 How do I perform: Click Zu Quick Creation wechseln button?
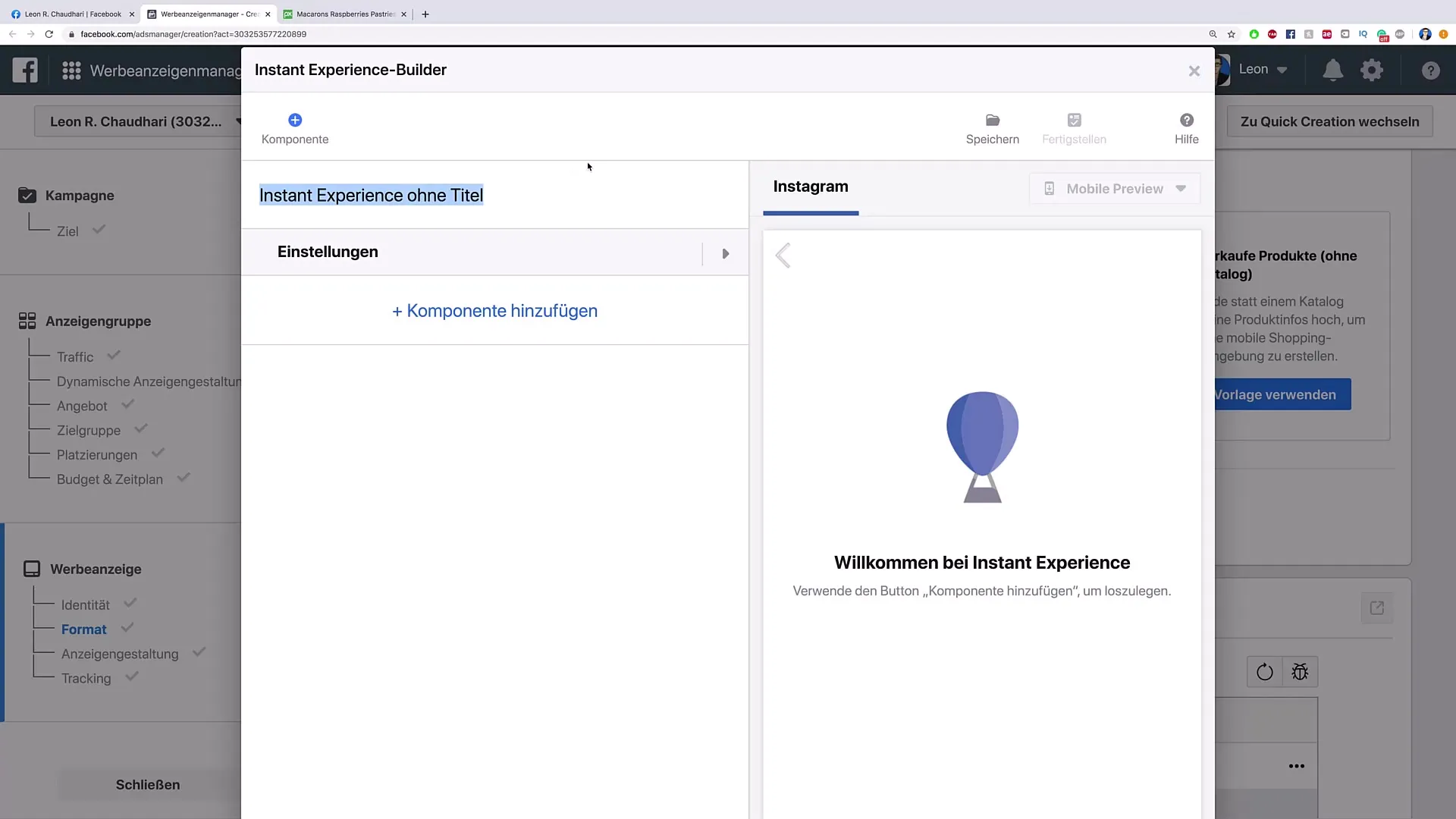point(1329,121)
